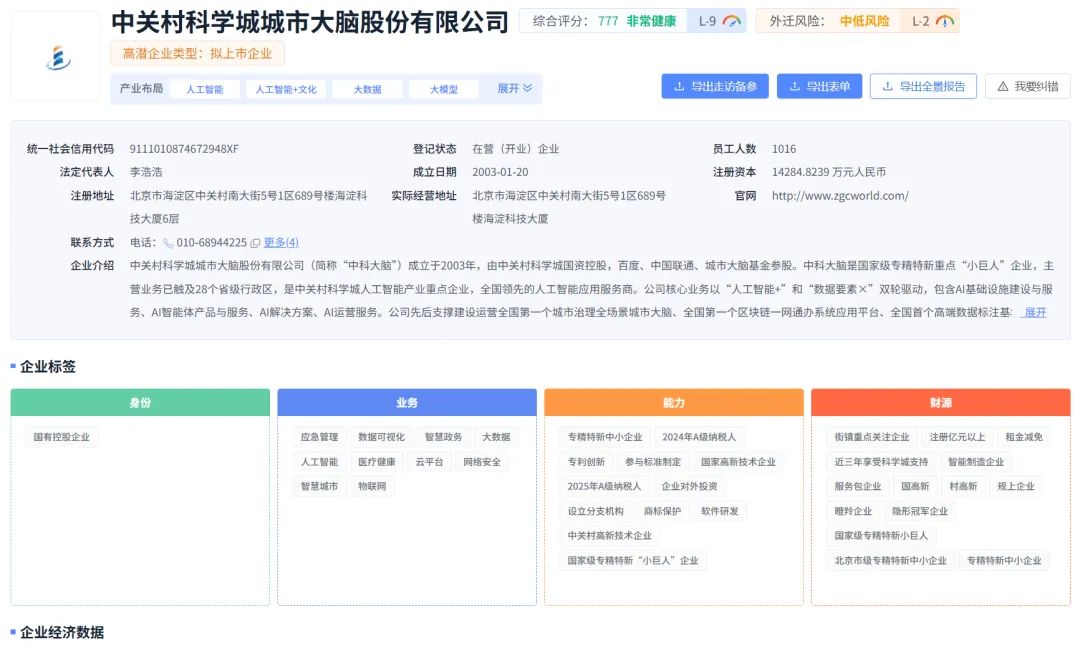Click the 2024年A级纳税人 tag
Screen dimensions: 1080x655
pyautogui.click(x=698, y=437)
